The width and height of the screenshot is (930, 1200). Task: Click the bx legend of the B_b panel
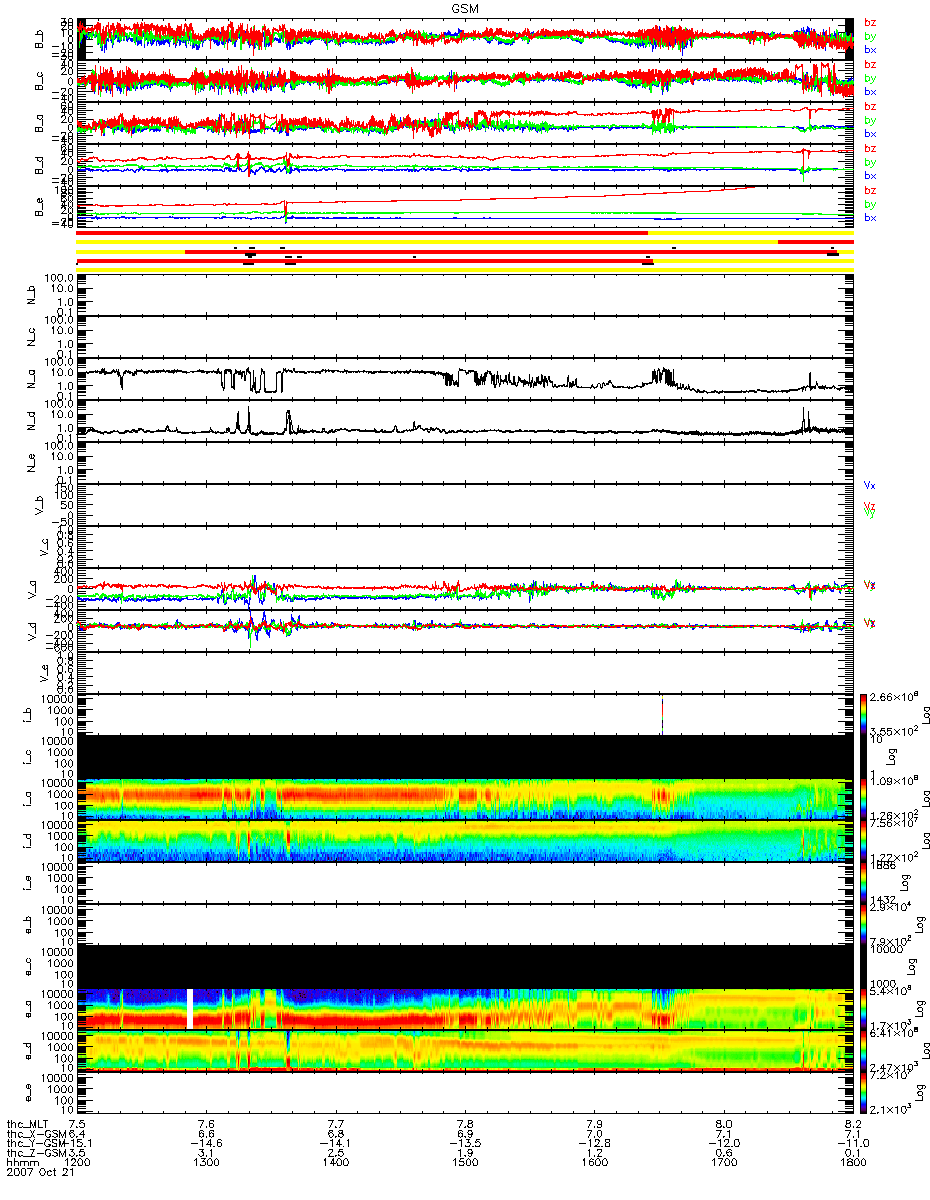(x=870, y=49)
